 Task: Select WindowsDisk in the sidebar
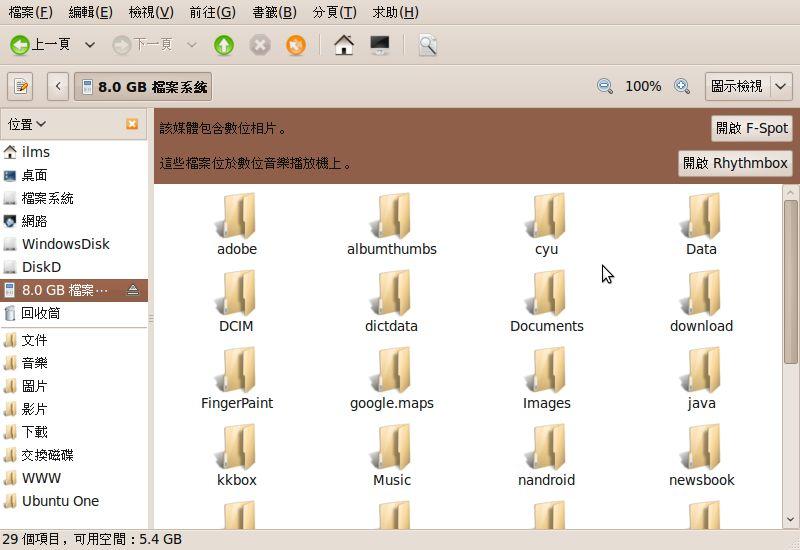pyautogui.click(x=65, y=244)
